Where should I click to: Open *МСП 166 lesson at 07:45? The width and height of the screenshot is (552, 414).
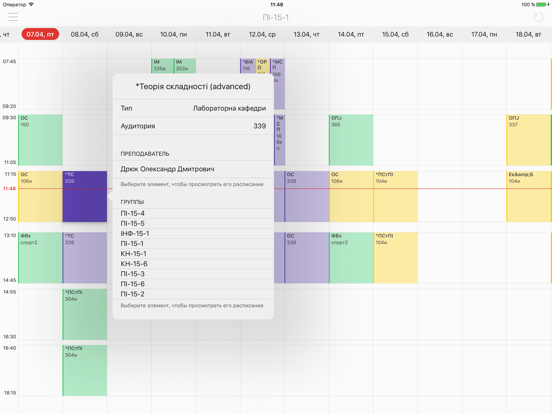[x=278, y=84]
